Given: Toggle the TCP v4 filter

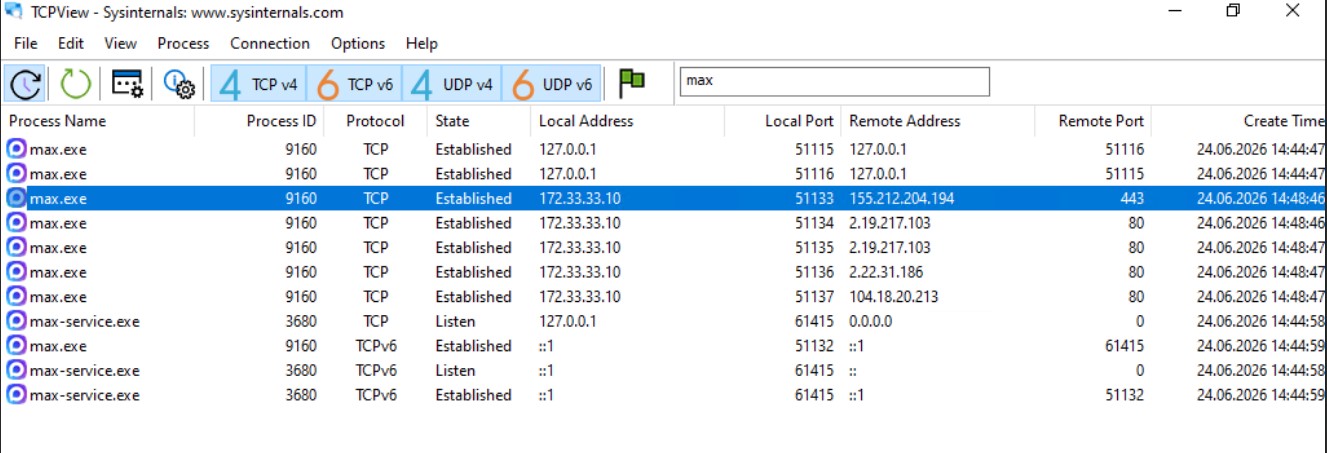Looking at the screenshot, I should (x=258, y=85).
